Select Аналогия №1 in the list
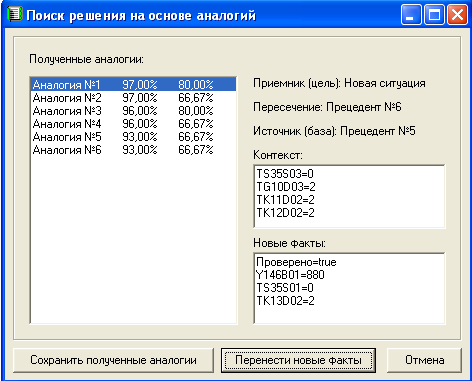The height and width of the screenshot is (381, 472). click(x=133, y=84)
